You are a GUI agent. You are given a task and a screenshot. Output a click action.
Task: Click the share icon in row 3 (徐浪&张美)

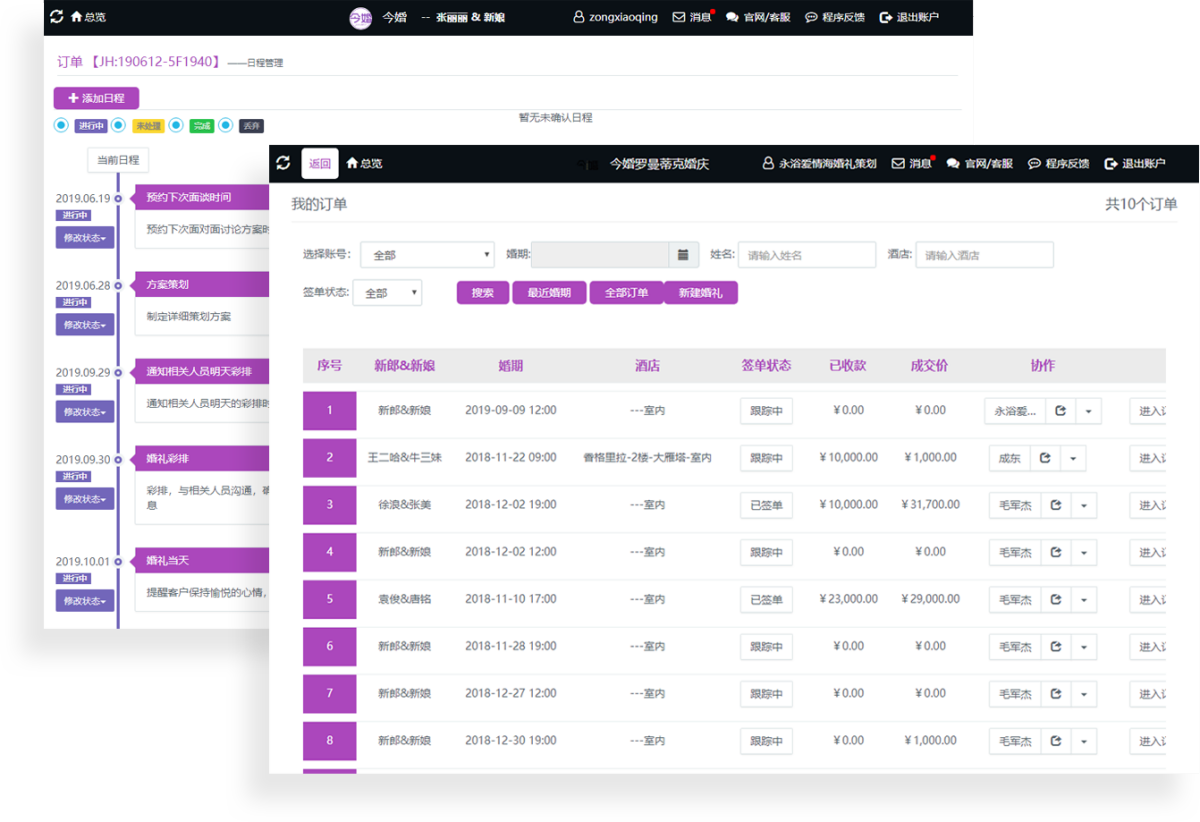point(1055,505)
